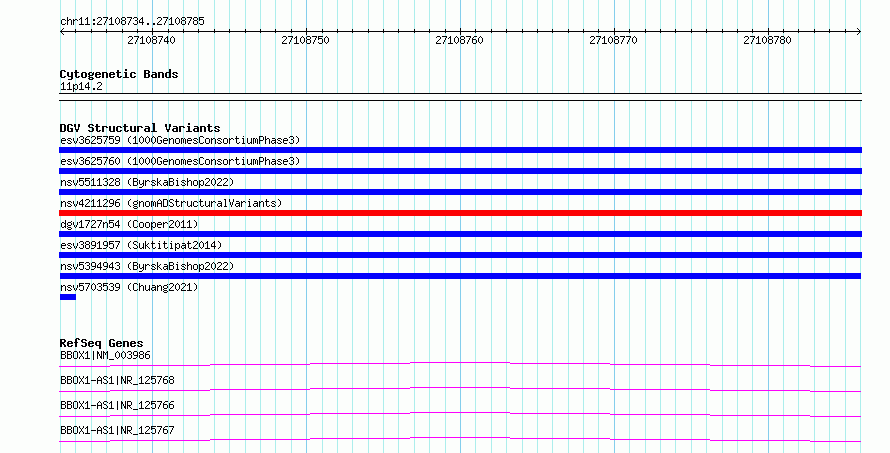Image resolution: width=890 pixels, height=453 pixels.
Task: Open the dgv1727n54 (Cooper2011) label
Action: pos(129,224)
